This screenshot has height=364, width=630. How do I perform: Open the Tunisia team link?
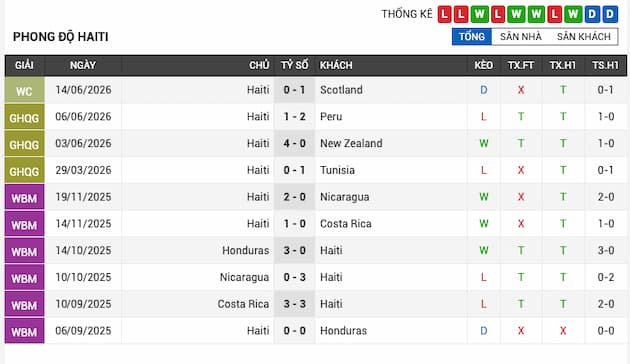click(337, 170)
